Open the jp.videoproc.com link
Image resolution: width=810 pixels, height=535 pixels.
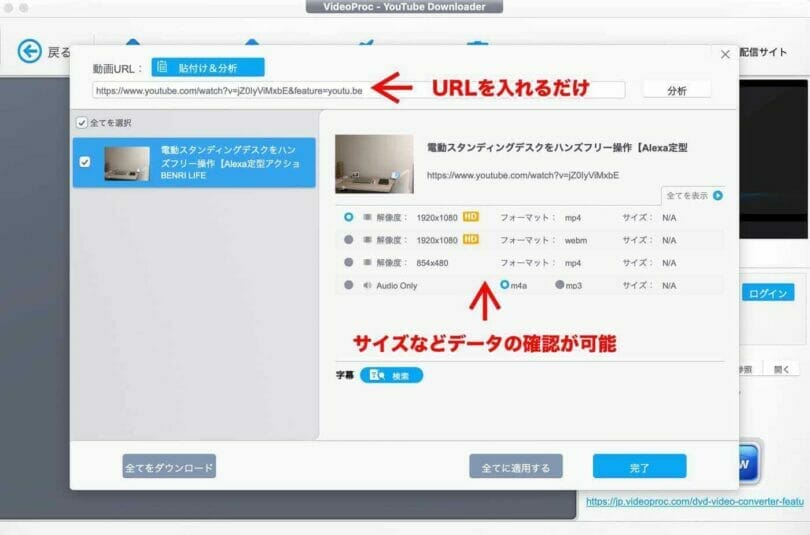(x=695, y=501)
